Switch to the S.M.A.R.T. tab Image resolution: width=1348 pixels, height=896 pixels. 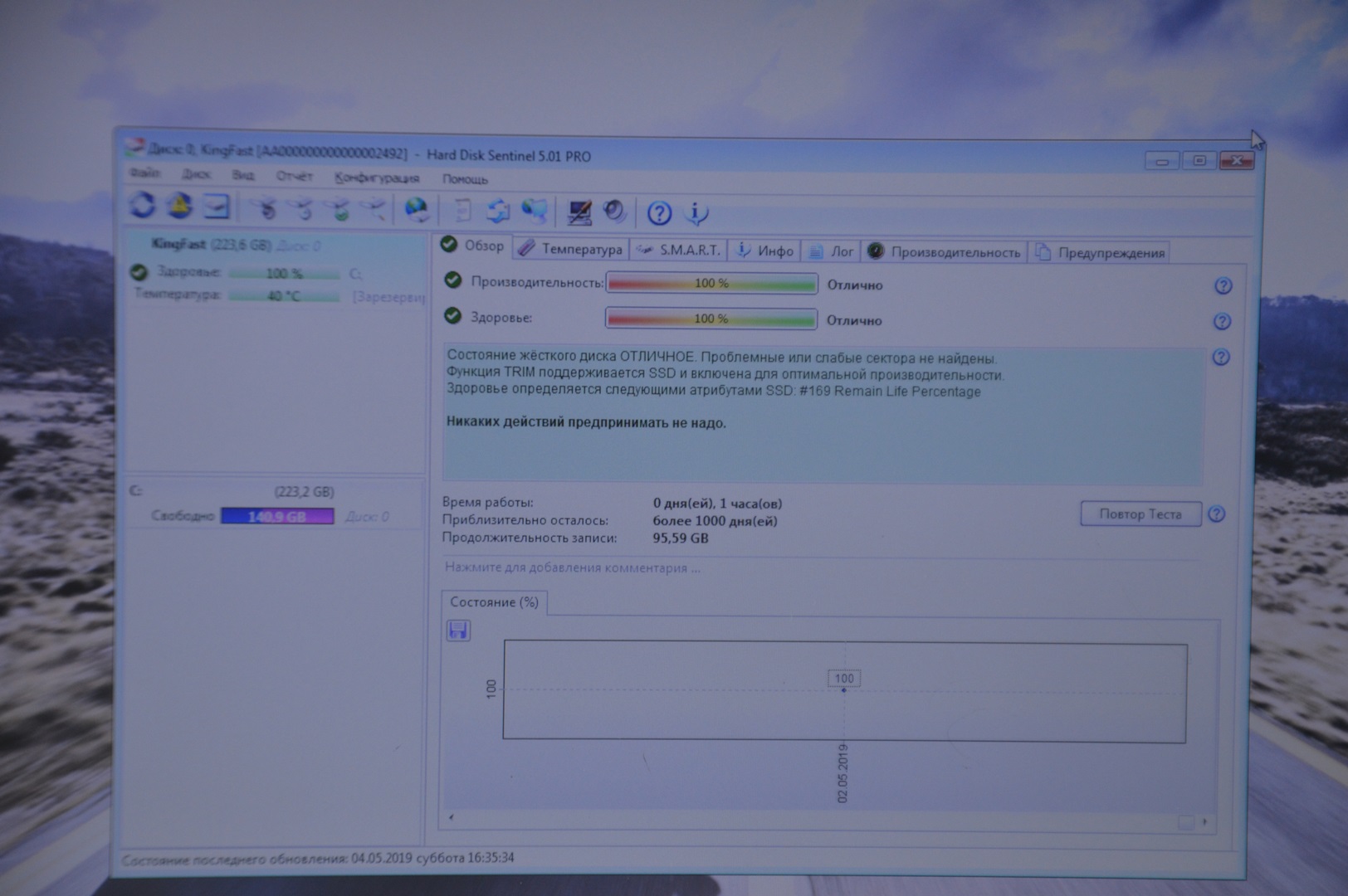pyautogui.click(x=679, y=250)
